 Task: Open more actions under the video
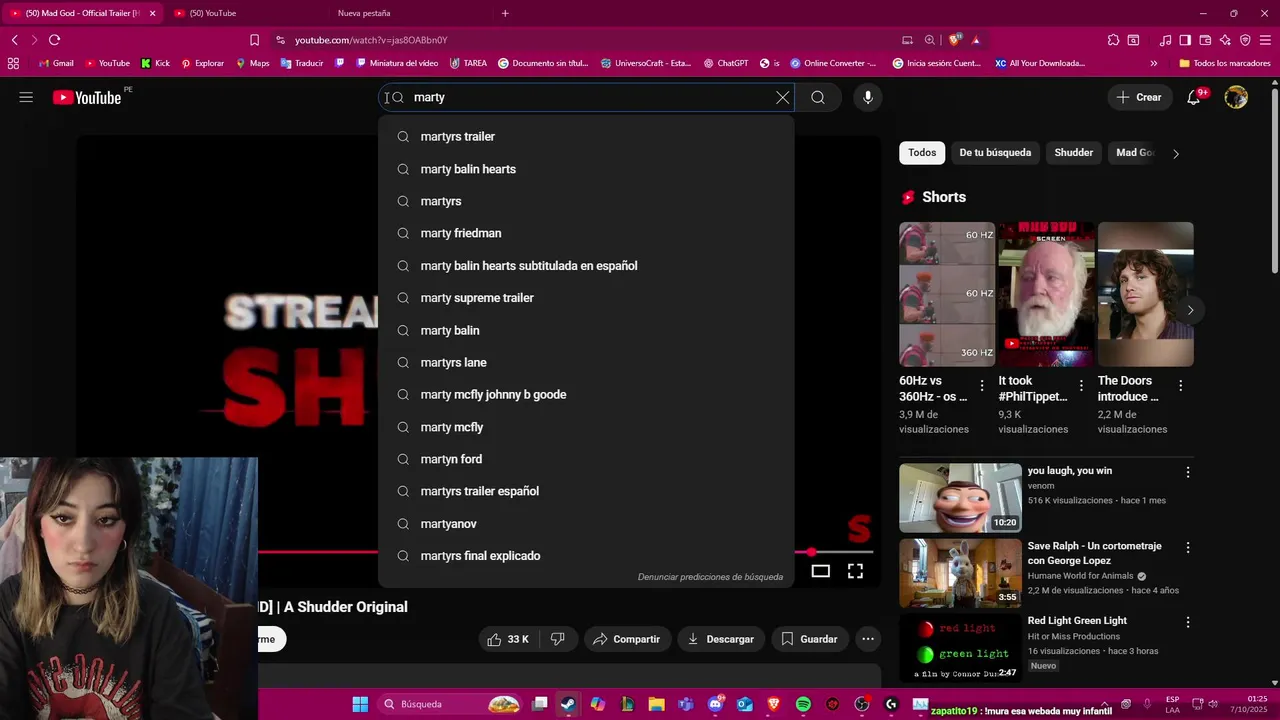(868, 639)
